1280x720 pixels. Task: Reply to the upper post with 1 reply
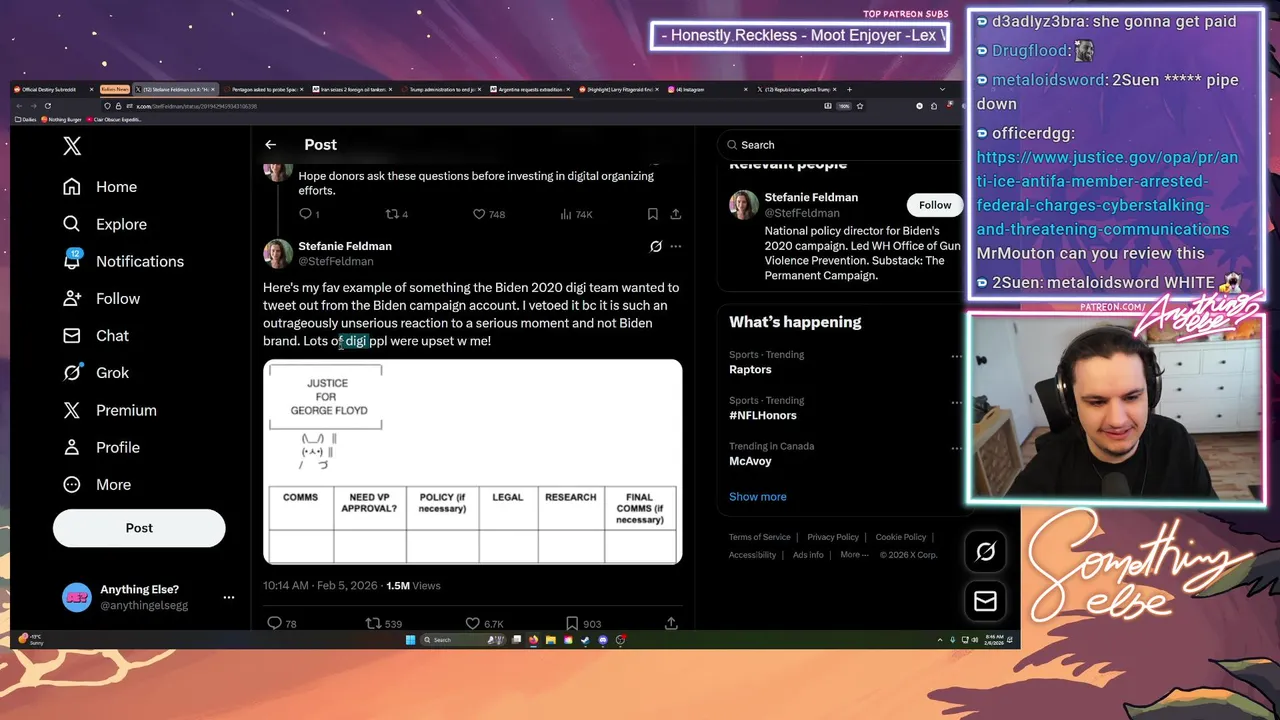click(309, 214)
